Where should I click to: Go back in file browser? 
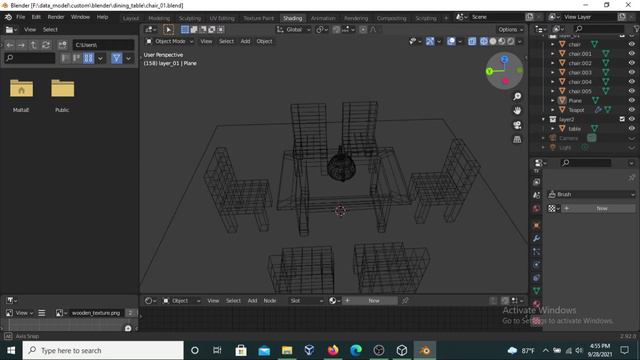coord(10,45)
